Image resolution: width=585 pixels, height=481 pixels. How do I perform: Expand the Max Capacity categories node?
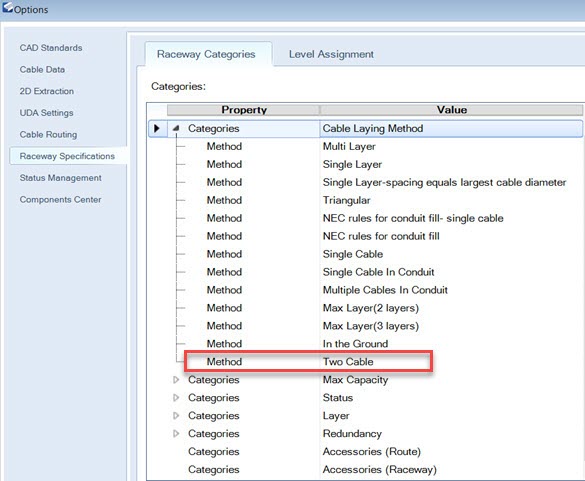point(176,380)
